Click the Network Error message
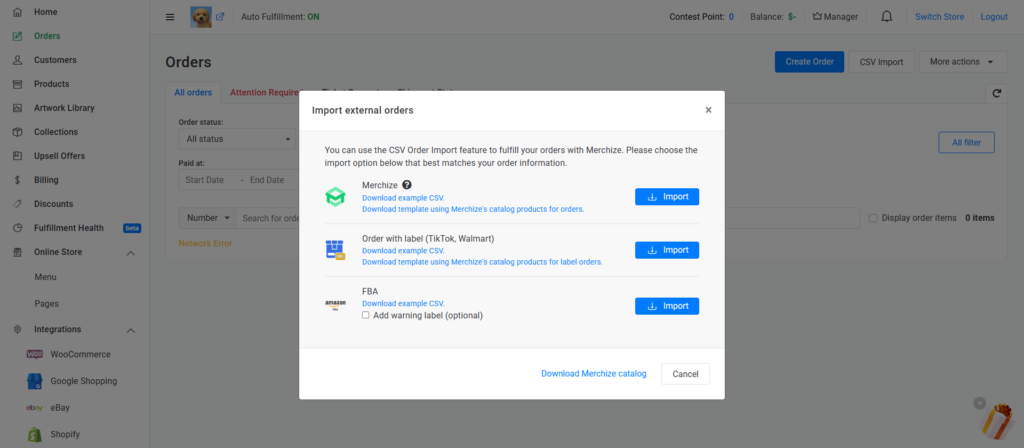Screen dimensions: 1024x448 [x=205, y=244]
